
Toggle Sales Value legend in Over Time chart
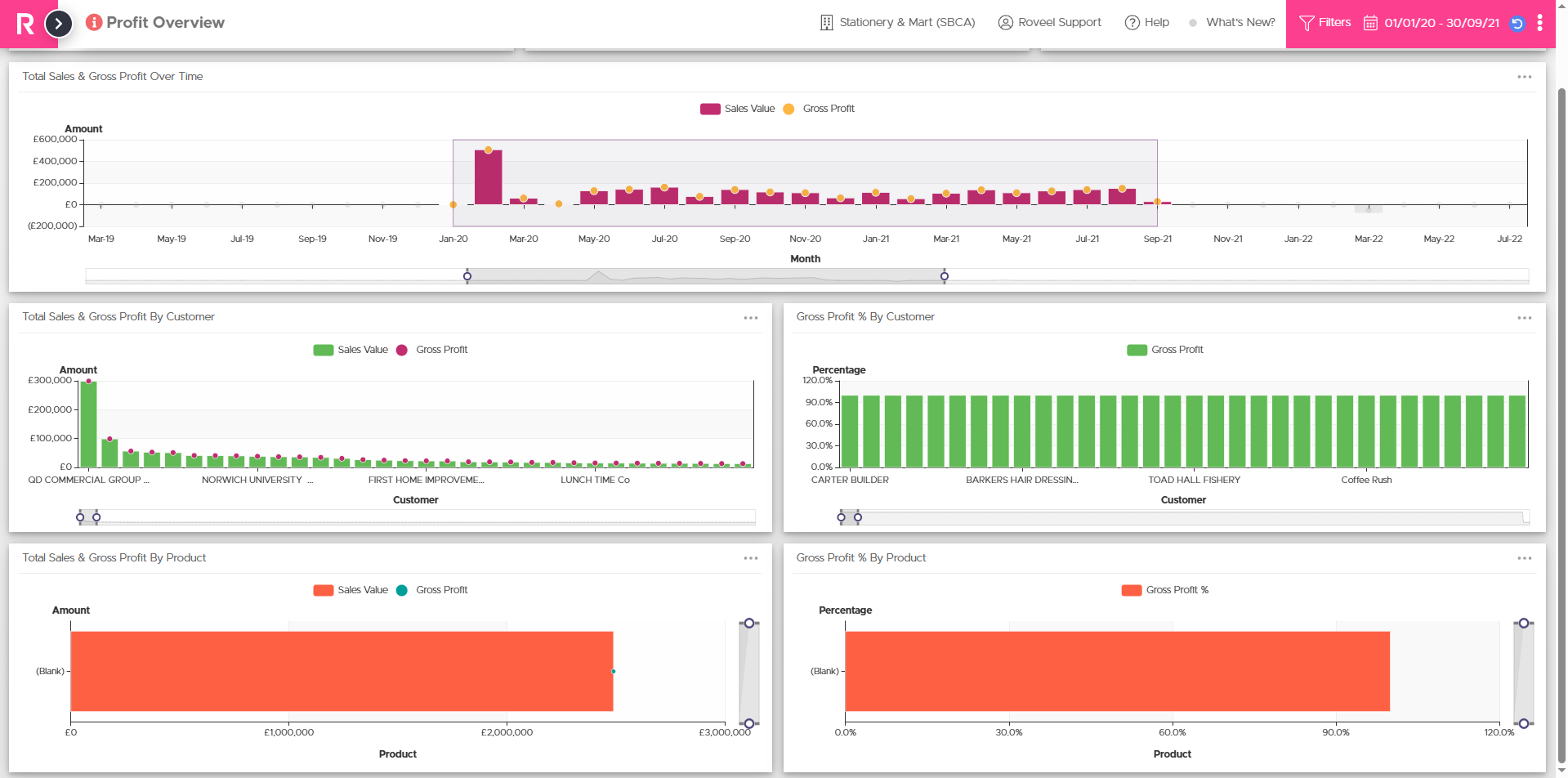pyautogui.click(x=738, y=109)
